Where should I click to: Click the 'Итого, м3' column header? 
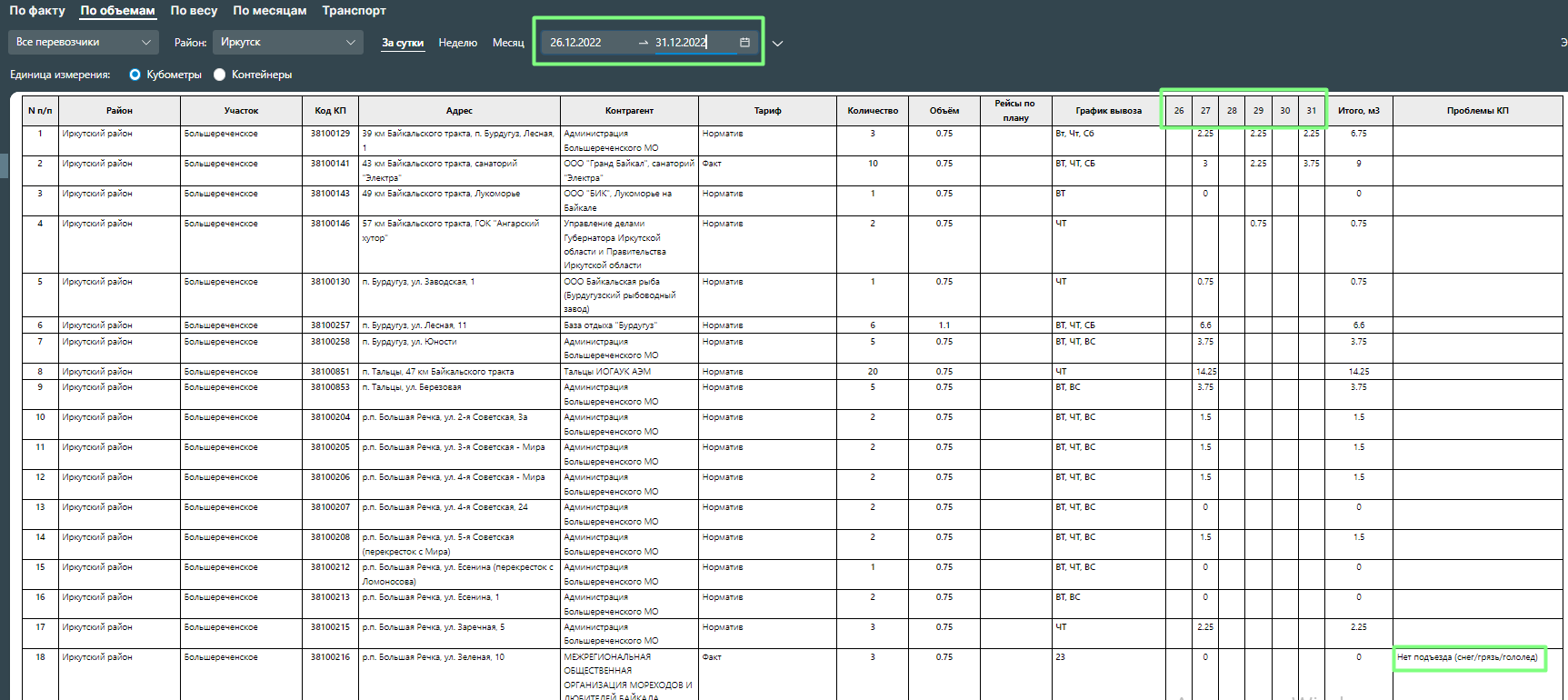pyautogui.click(x=1358, y=111)
